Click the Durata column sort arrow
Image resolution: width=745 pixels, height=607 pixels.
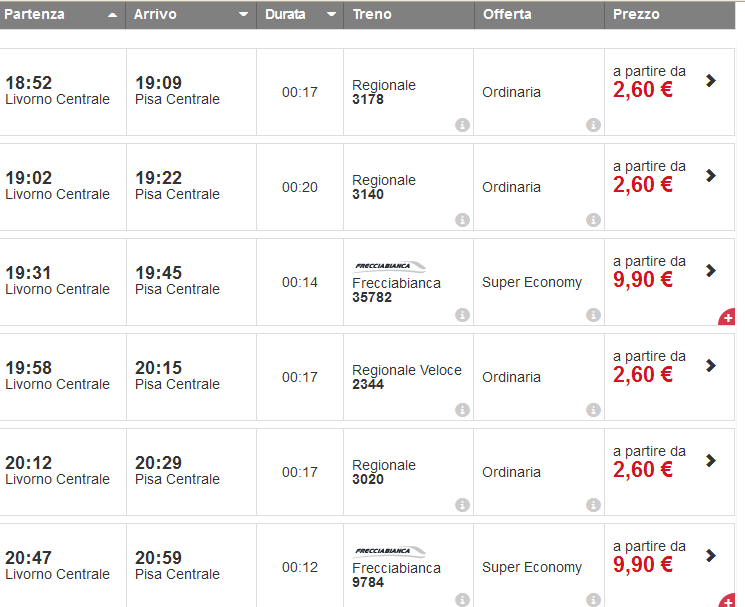pyautogui.click(x=331, y=15)
